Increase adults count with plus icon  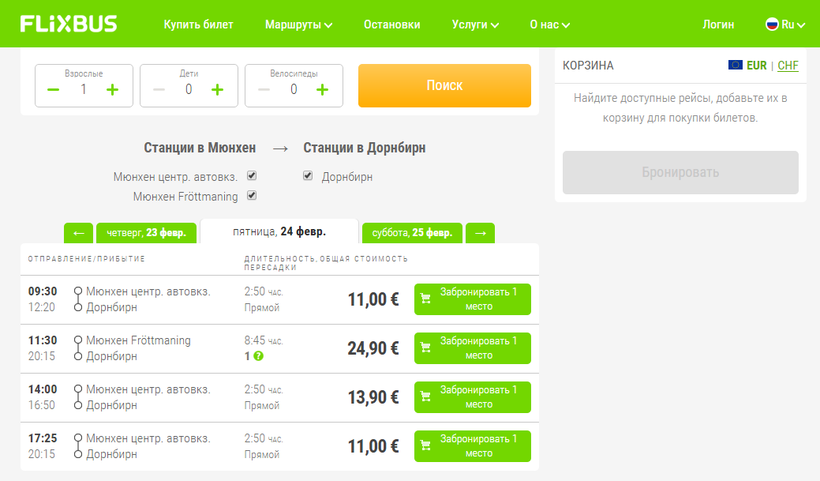click(x=112, y=90)
